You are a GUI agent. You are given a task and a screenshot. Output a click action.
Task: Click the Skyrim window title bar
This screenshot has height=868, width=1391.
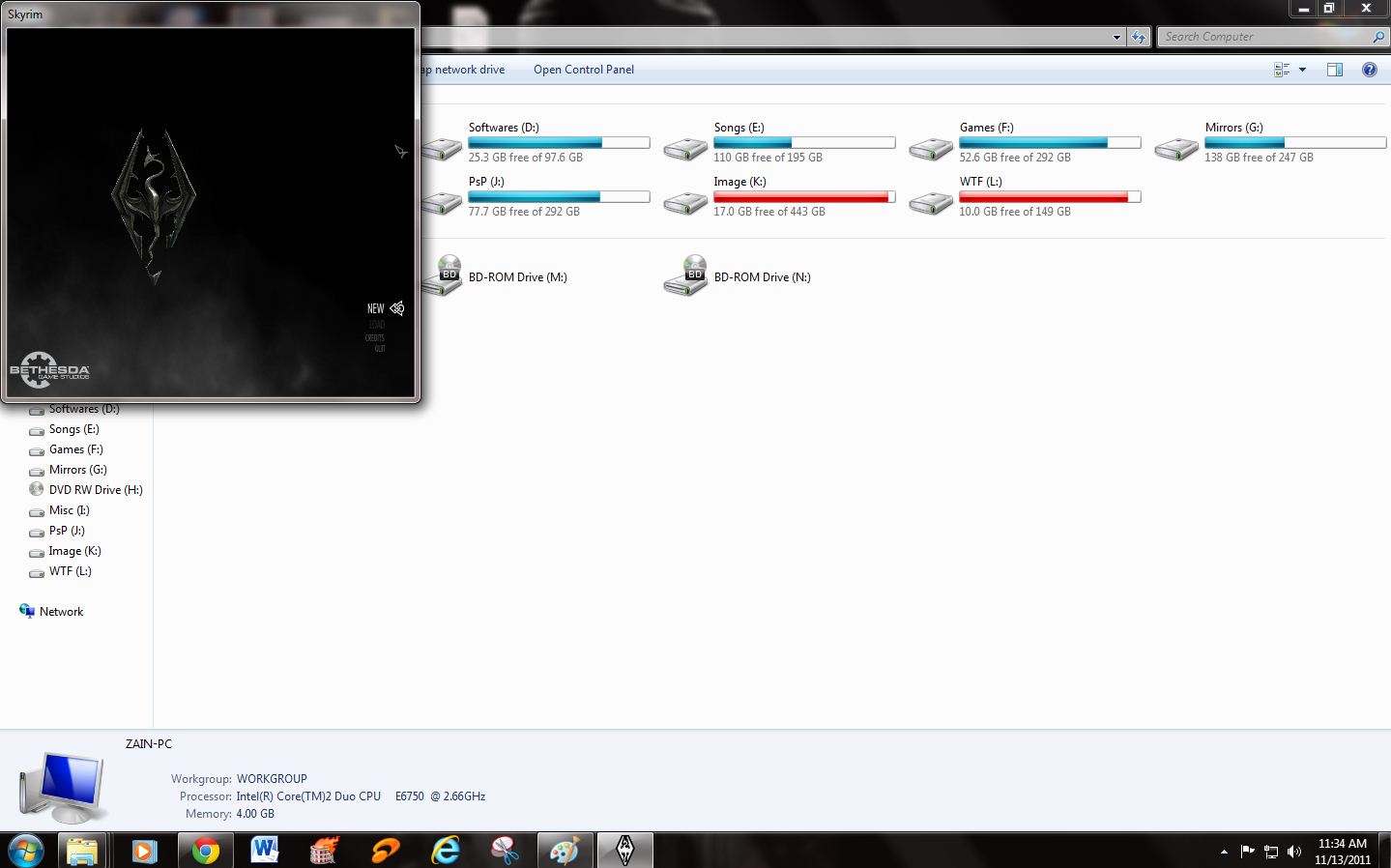(211, 14)
